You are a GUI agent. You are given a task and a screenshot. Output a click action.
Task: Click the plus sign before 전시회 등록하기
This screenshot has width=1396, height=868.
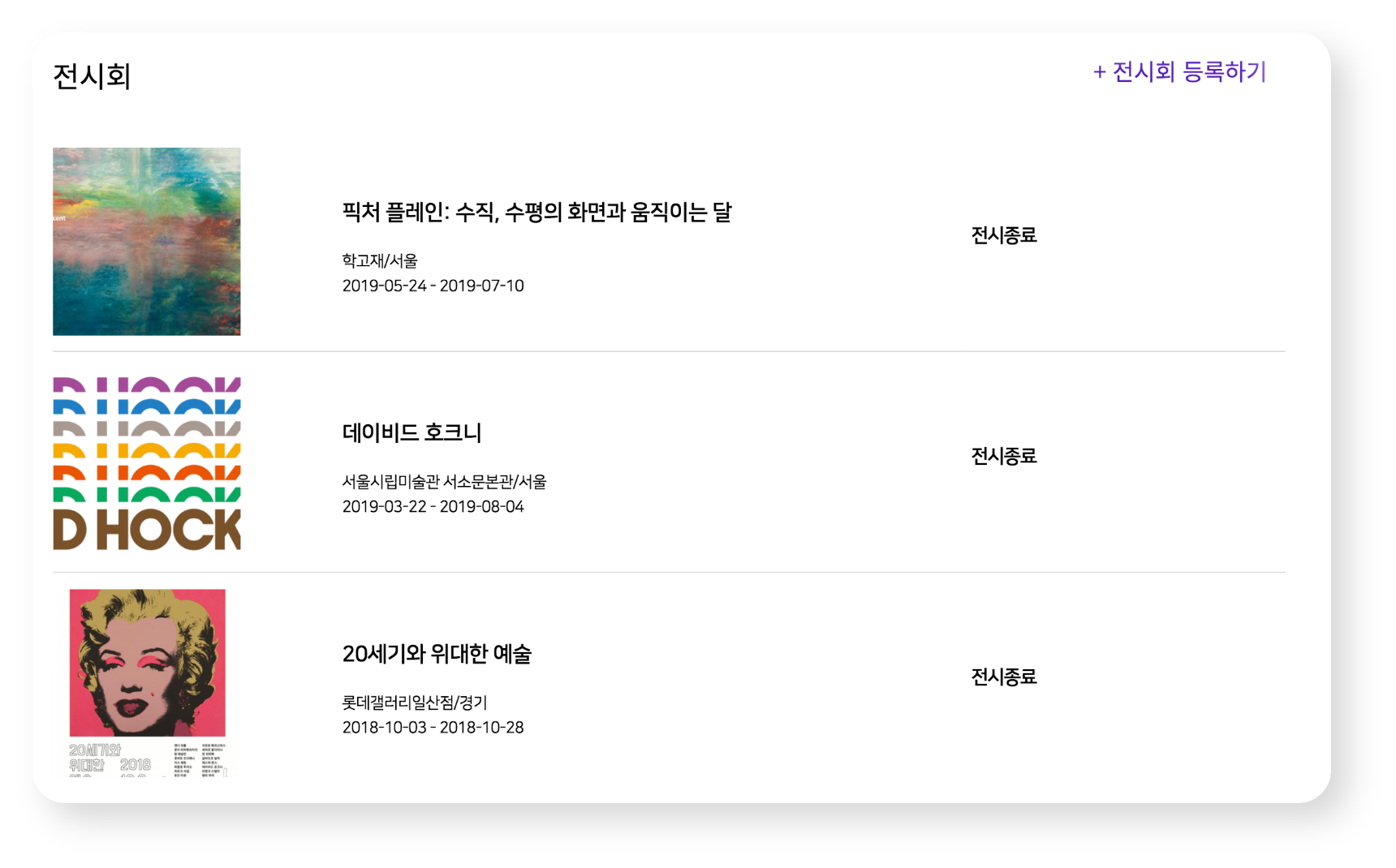[x=1100, y=73]
